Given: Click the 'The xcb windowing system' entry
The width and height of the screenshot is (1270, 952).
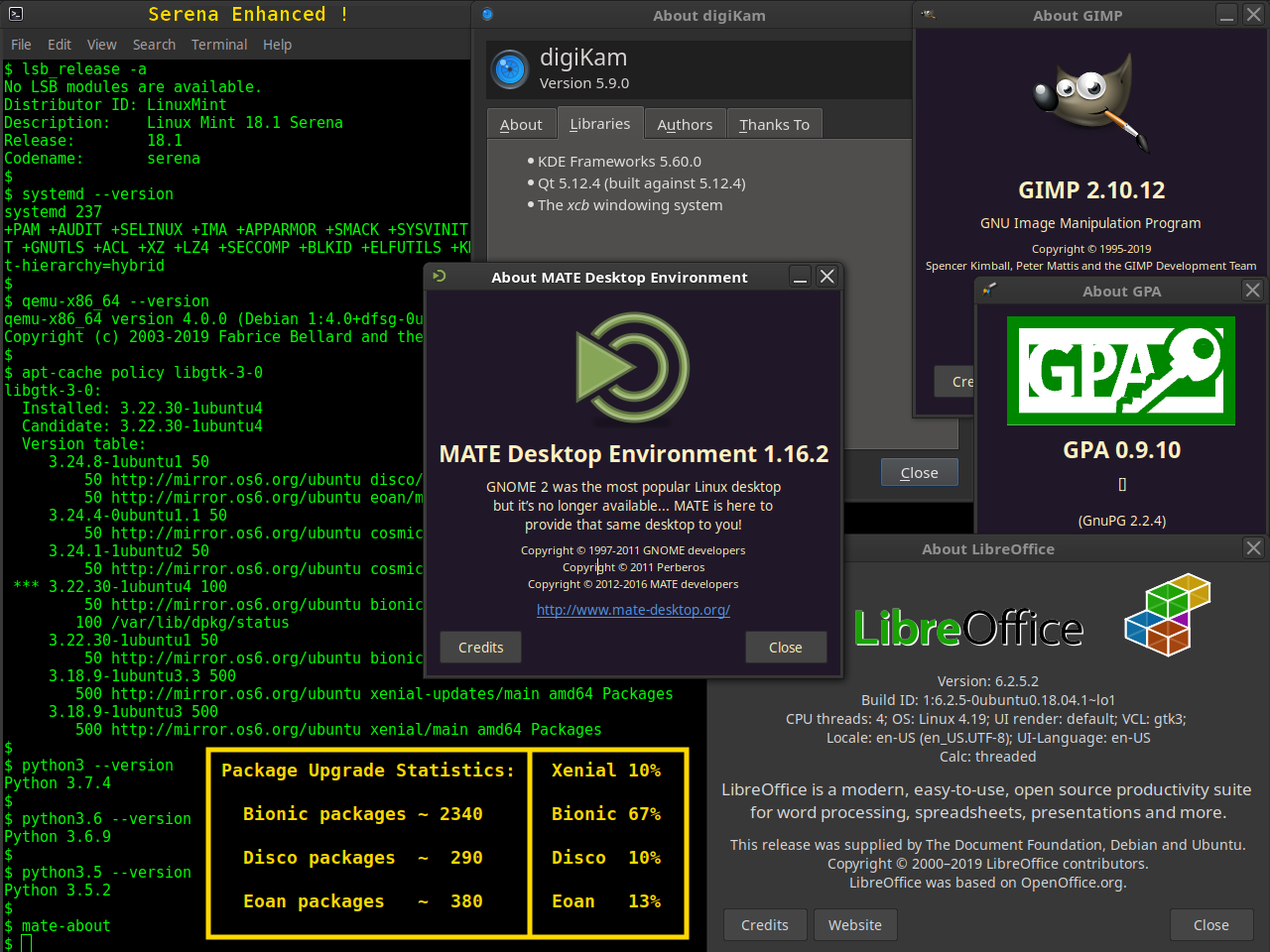Looking at the screenshot, I should pos(630,204).
